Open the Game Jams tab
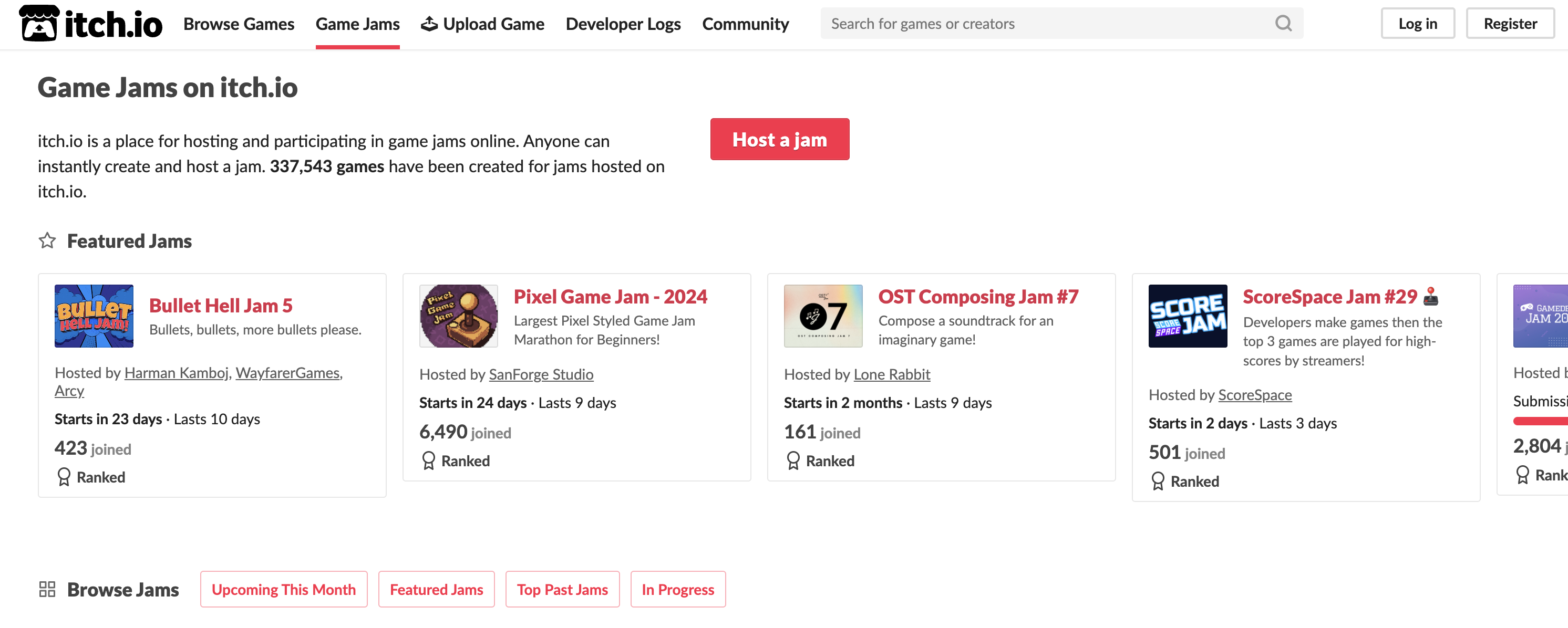The height and width of the screenshot is (628, 1568). point(357,23)
